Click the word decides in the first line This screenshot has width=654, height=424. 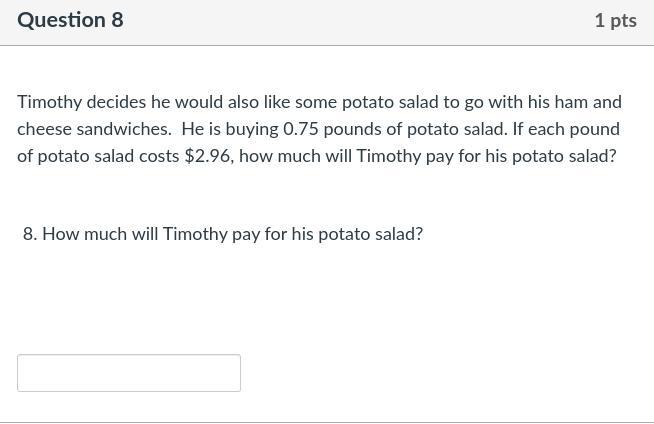click(x=116, y=102)
